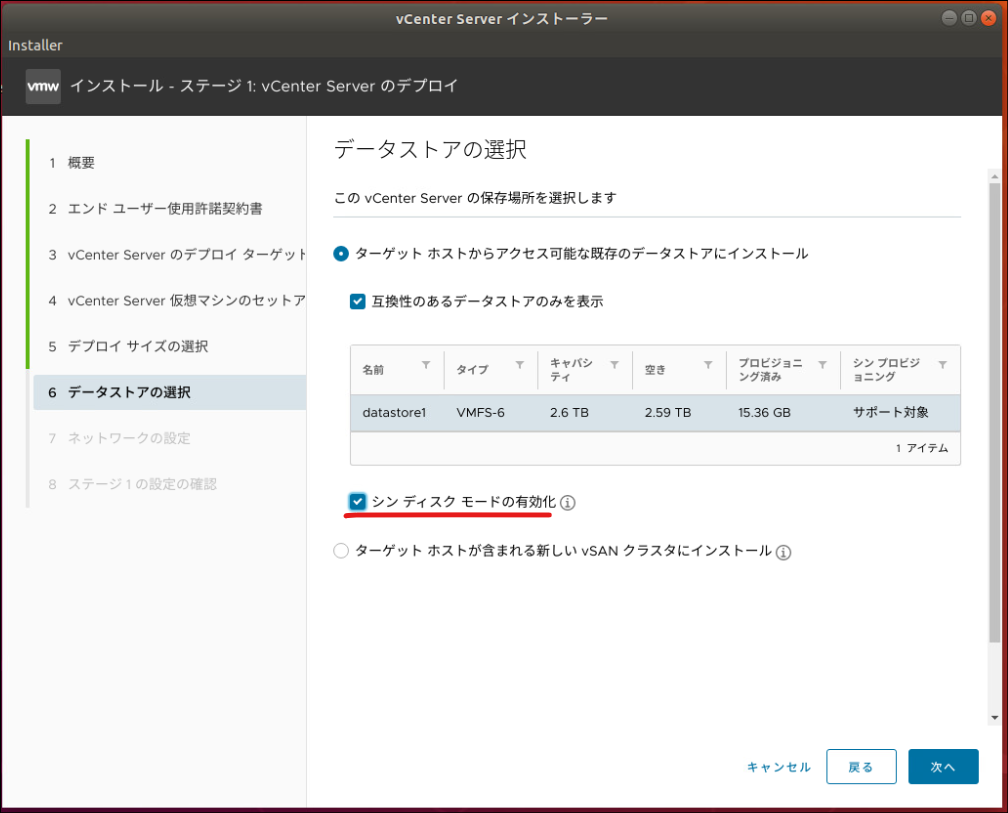Open the Installer menu

tap(35, 46)
